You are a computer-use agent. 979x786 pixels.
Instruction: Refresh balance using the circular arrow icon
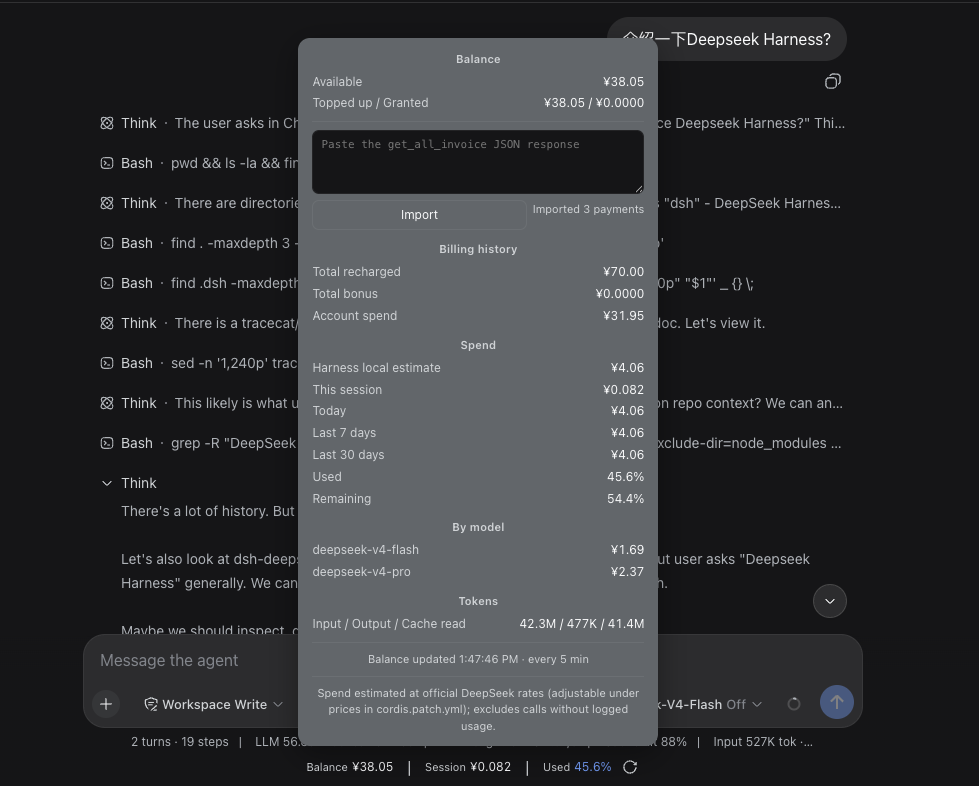point(630,767)
